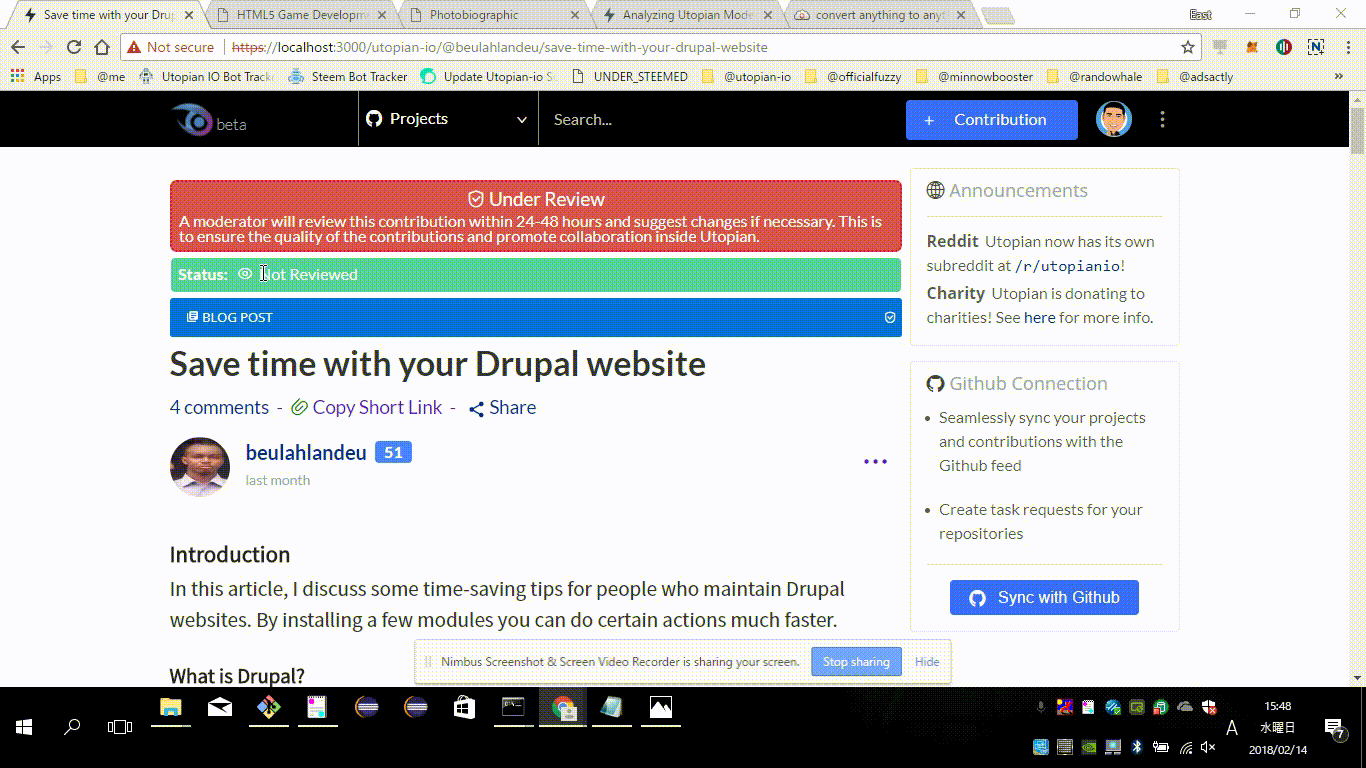Open the post options ellipsis menu
The width and height of the screenshot is (1366, 768).
coord(875,462)
